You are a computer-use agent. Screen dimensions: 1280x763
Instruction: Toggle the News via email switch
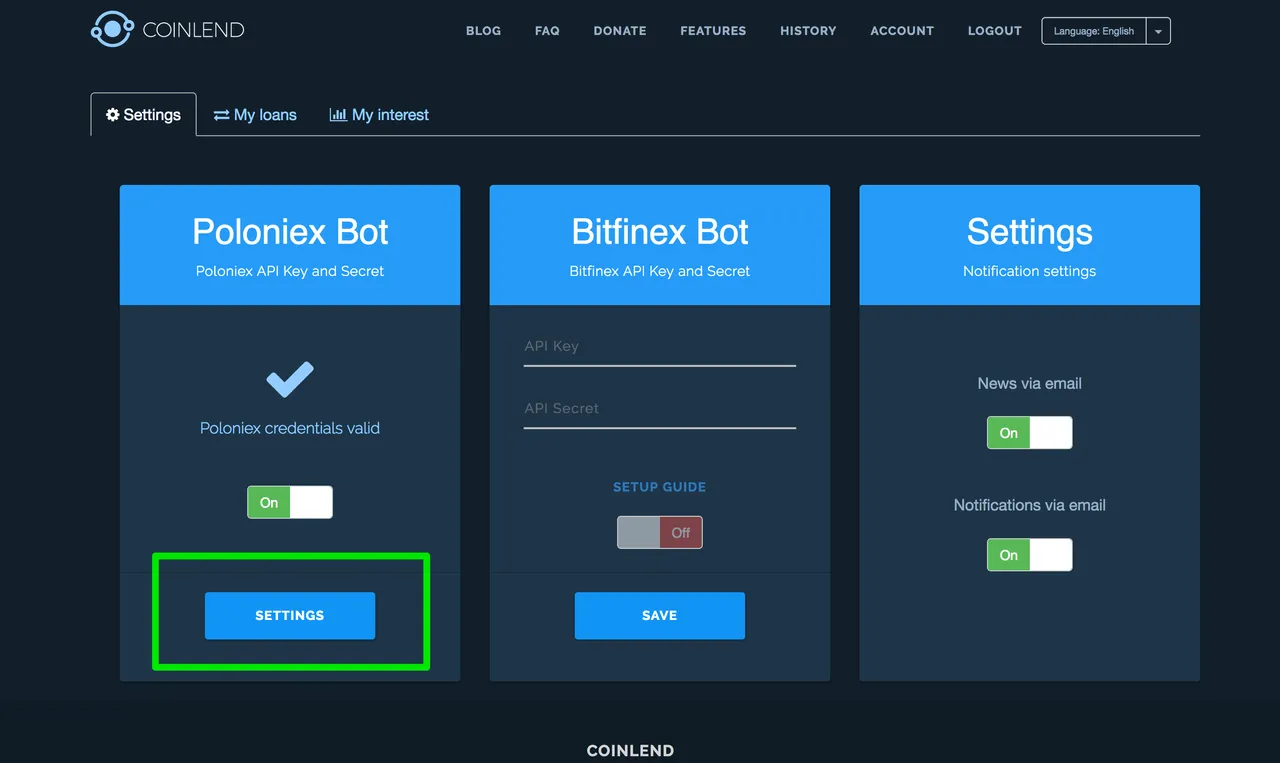(x=1030, y=433)
